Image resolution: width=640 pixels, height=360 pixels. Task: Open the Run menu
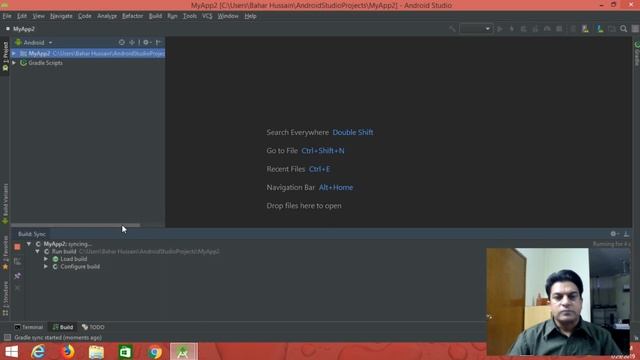point(172,16)
